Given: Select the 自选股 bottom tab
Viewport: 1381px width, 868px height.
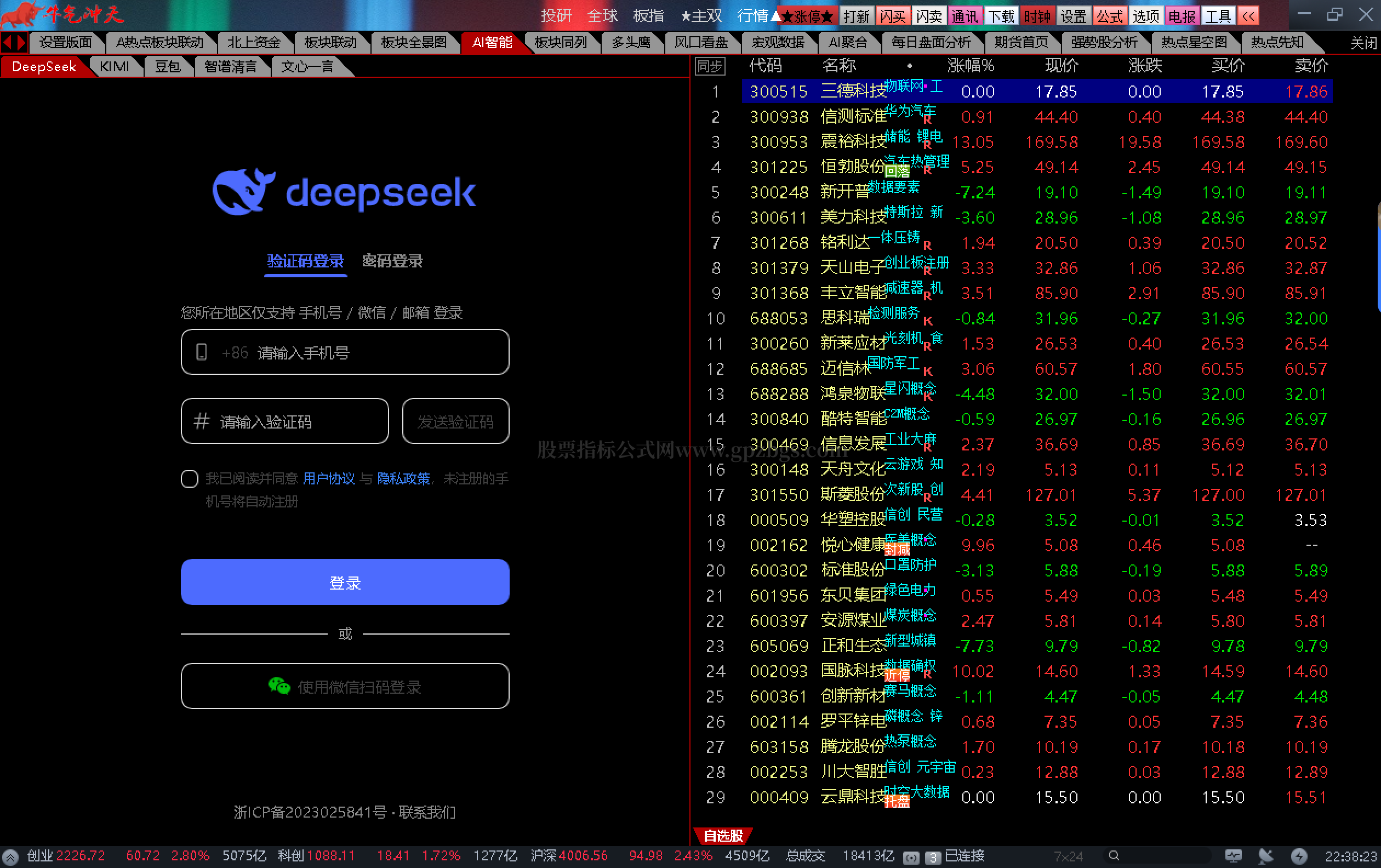Looking at the screenshot, I should 723,836.
